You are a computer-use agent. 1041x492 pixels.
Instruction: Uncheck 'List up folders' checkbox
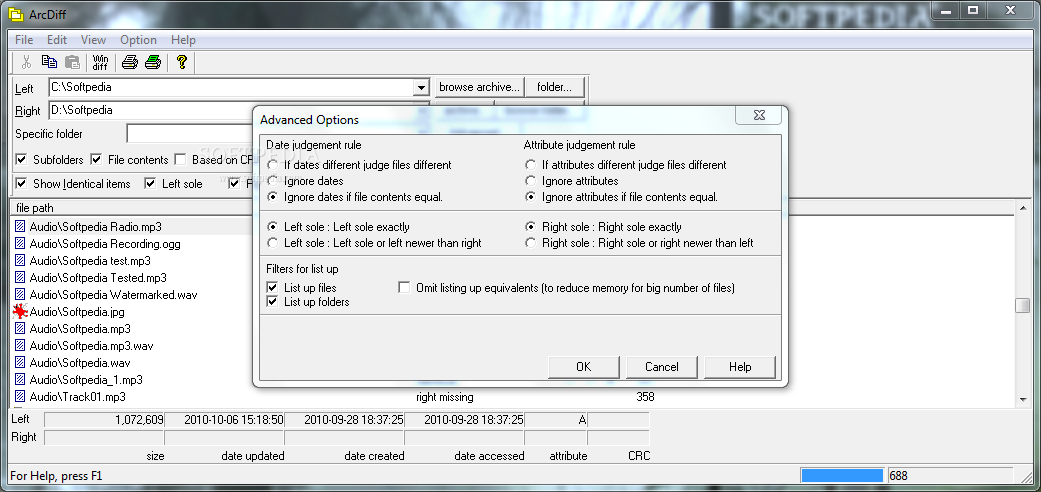(272, 301)
